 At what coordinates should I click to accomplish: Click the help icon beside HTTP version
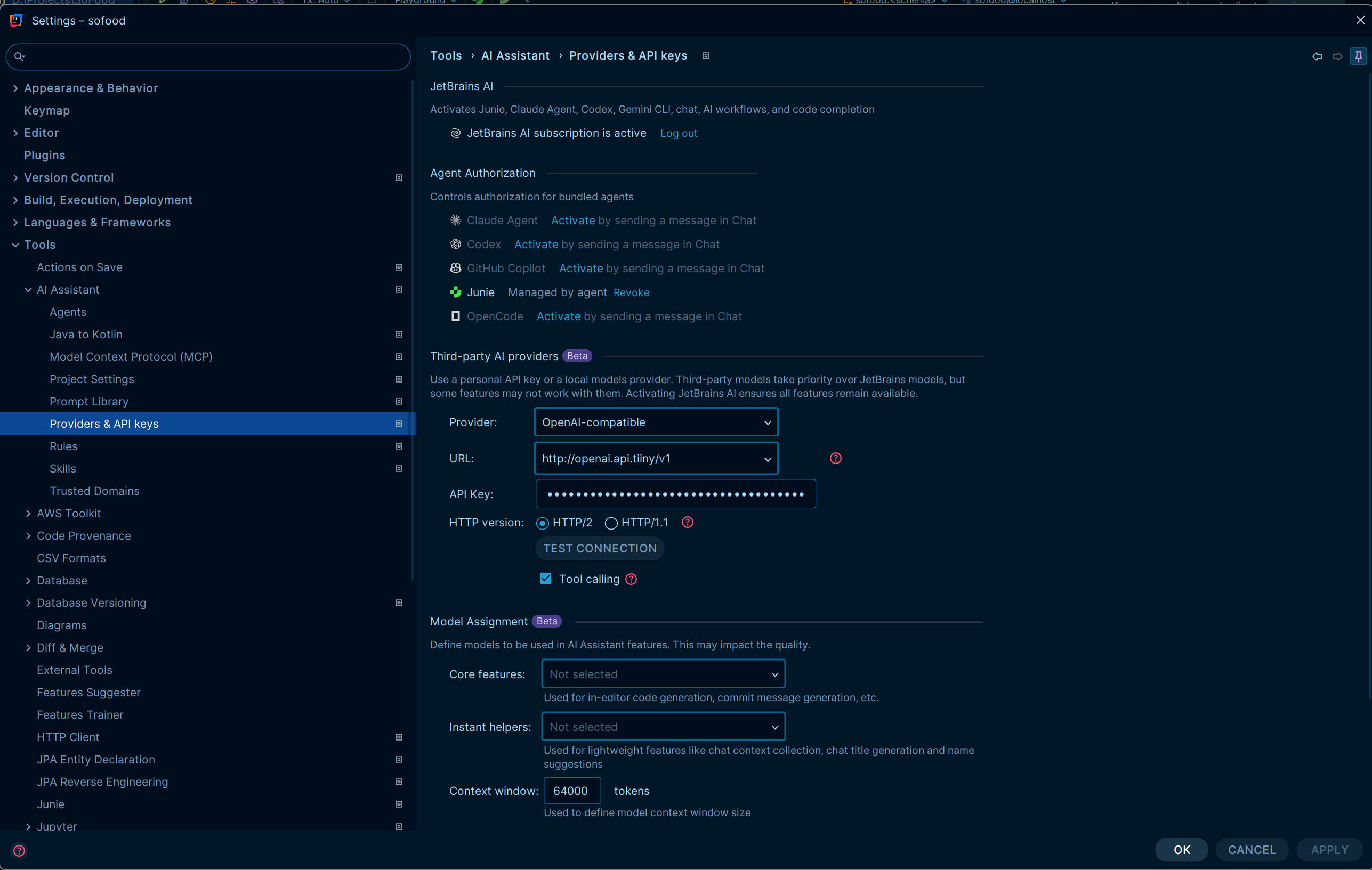(687, 522)
